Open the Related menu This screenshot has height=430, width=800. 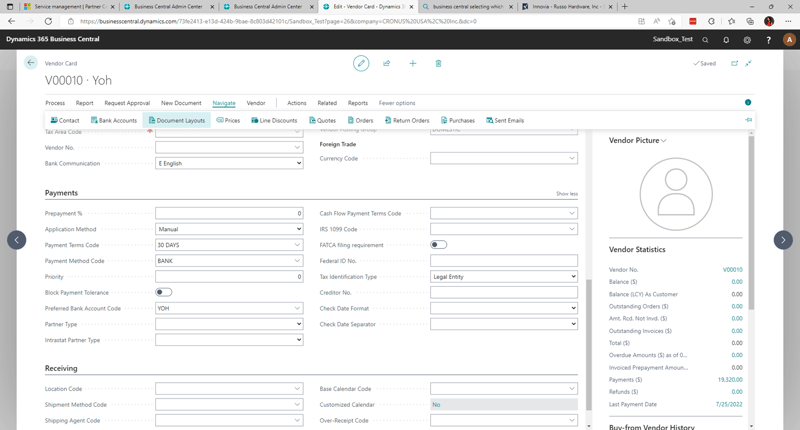[x=327, y=103]
